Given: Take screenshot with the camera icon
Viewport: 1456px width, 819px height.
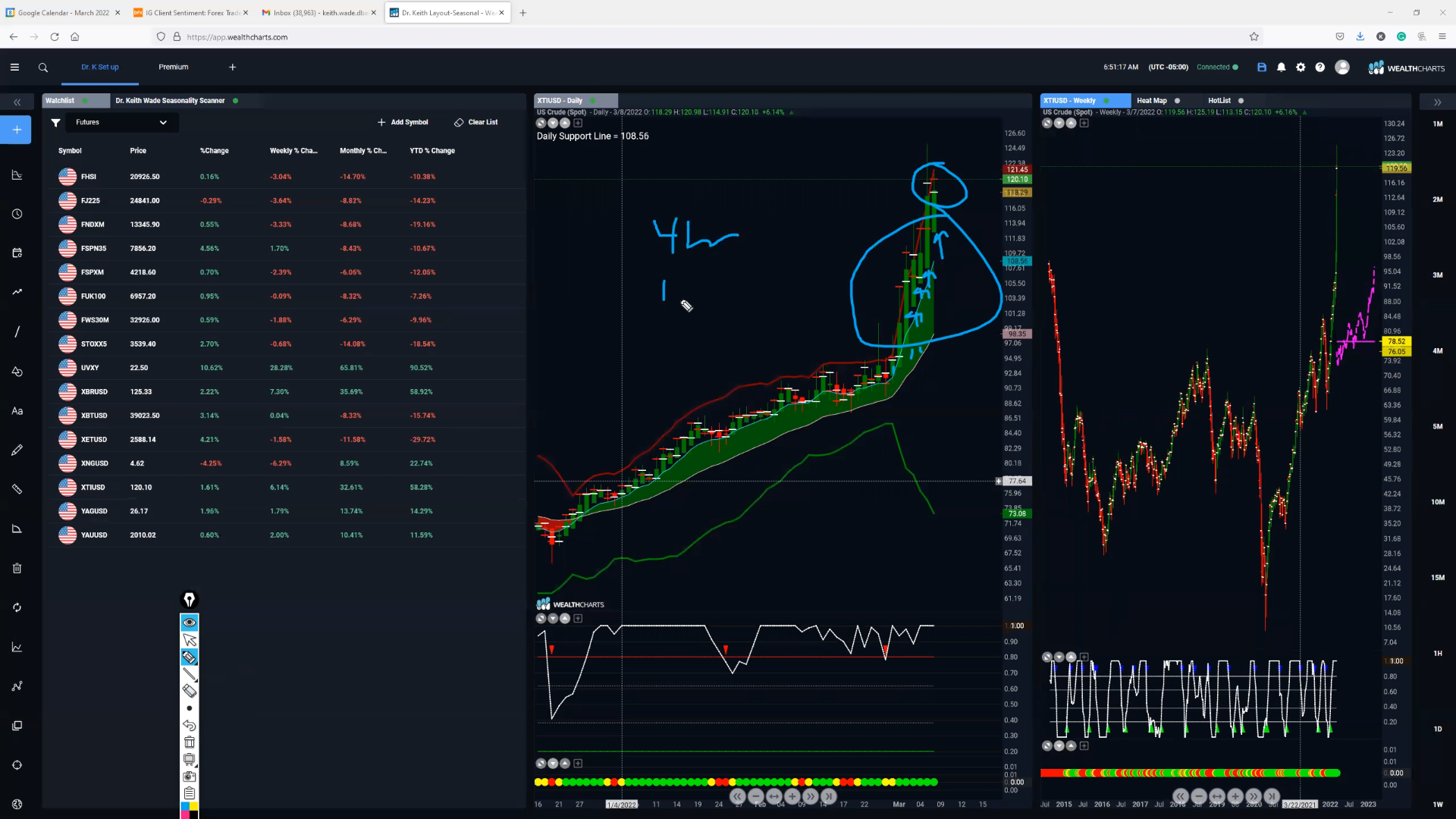Looking at the screenshot, I should tap(190, 777).
